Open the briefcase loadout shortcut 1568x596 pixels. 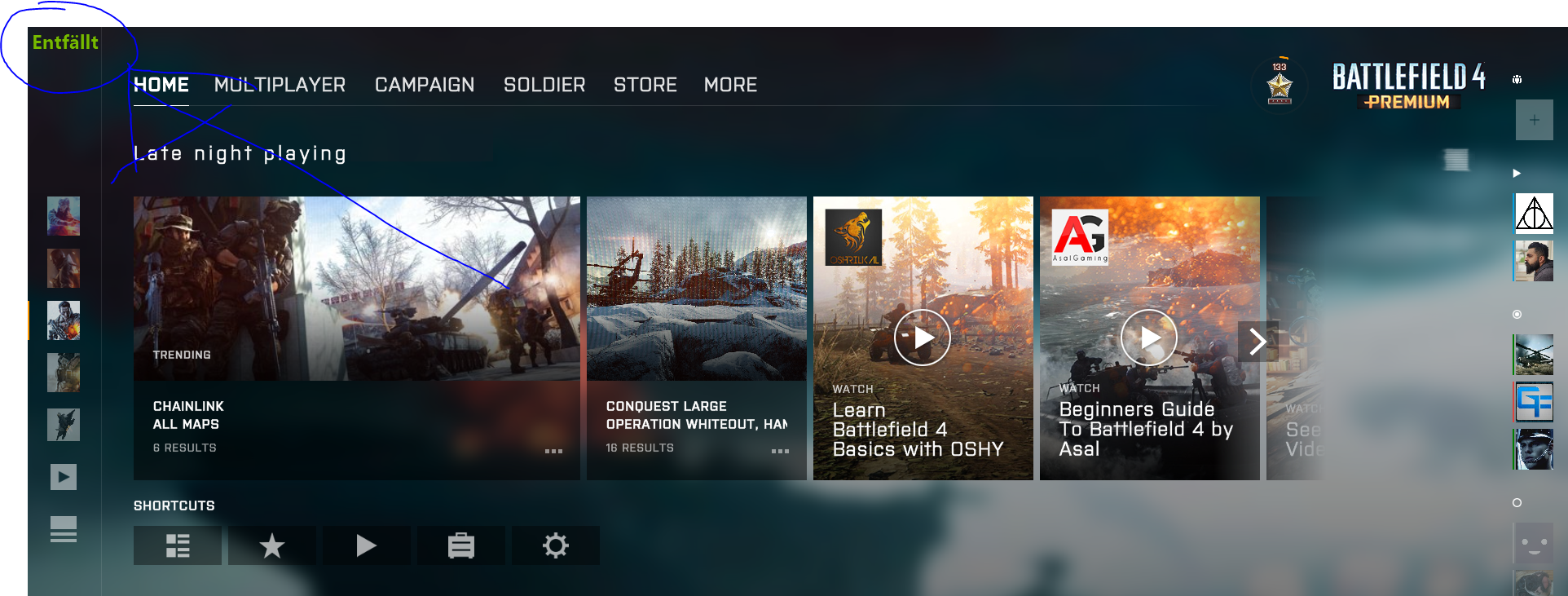click(x=461, y=545)
